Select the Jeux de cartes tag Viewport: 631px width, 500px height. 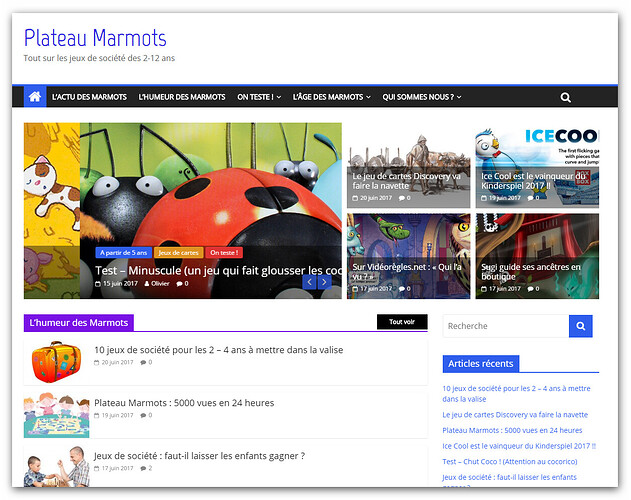[178, 253]
